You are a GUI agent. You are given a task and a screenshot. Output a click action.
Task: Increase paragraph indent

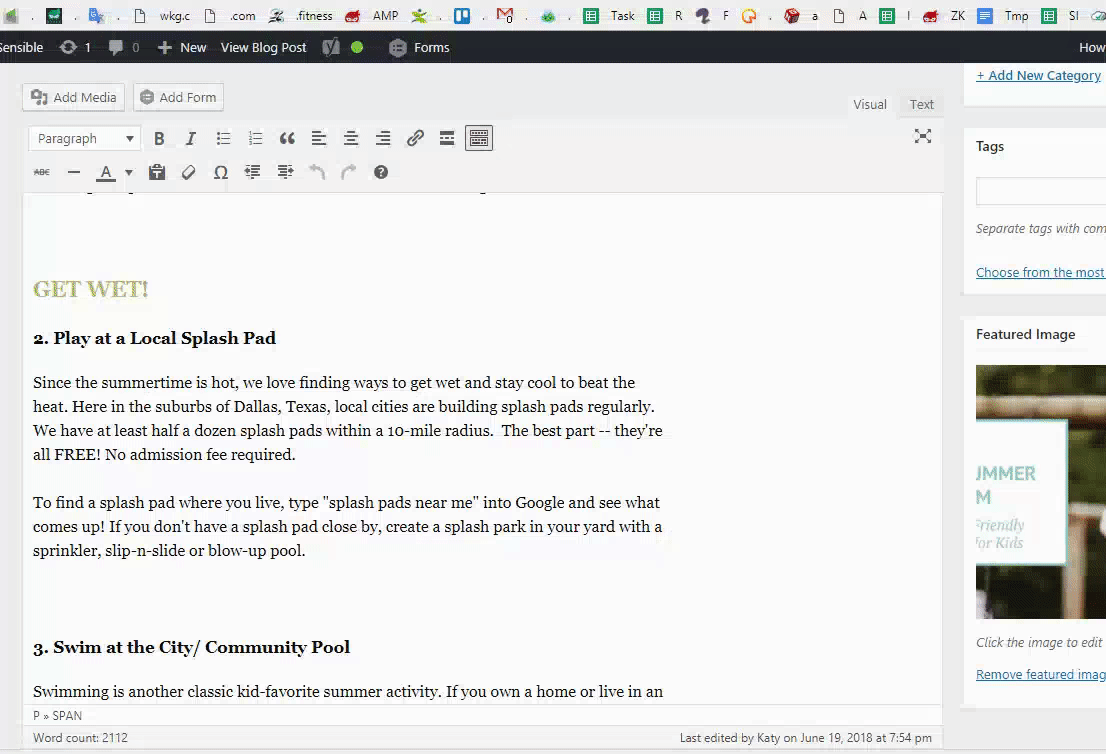tap(285, 172)
